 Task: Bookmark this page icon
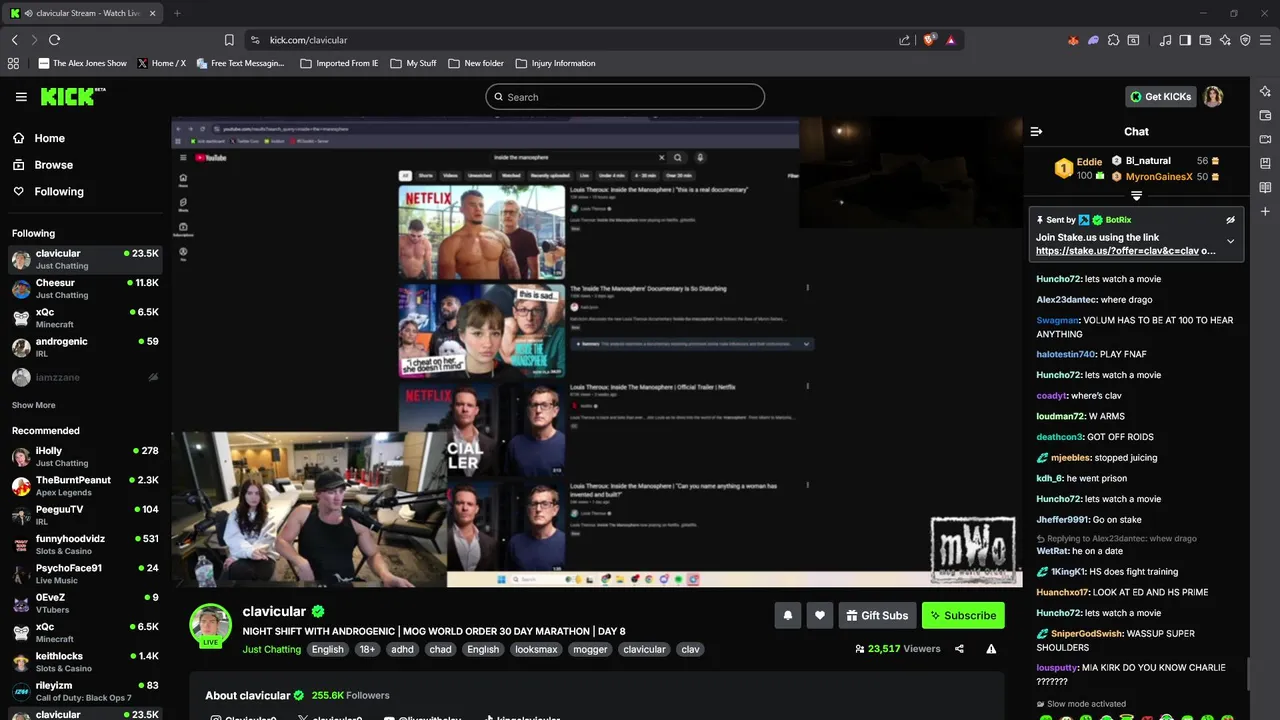pyautogui.click(x=229, y=40)
